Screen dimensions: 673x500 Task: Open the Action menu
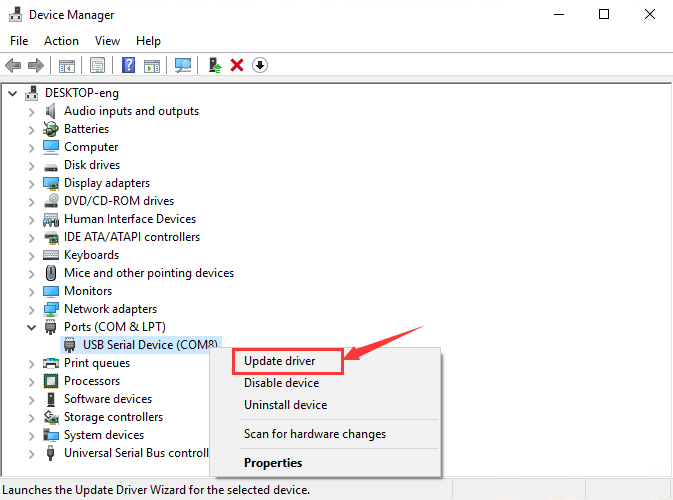pyautogui.click(x=61, y=41)
